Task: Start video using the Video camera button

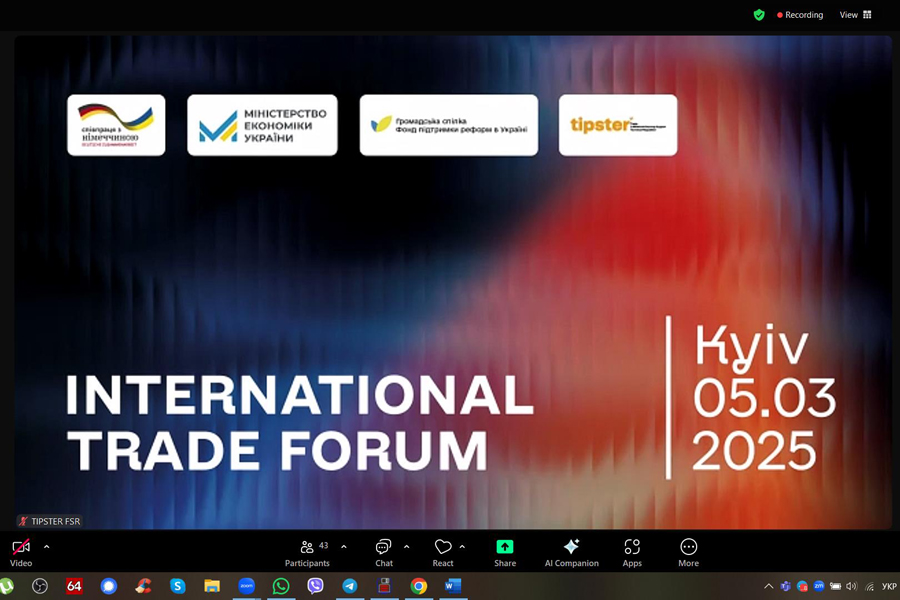Action: click(x=21, y=553)
